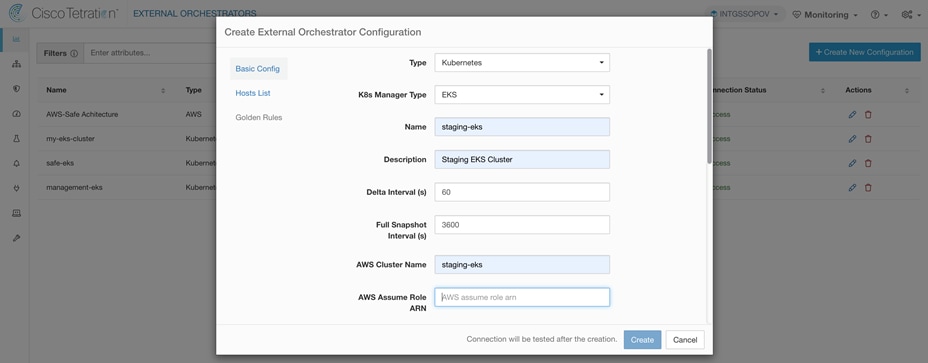The width and height of the screenshot is (928, 363).
Task: Edit the safe-eks orchestrator
Action: click(852, 163)
